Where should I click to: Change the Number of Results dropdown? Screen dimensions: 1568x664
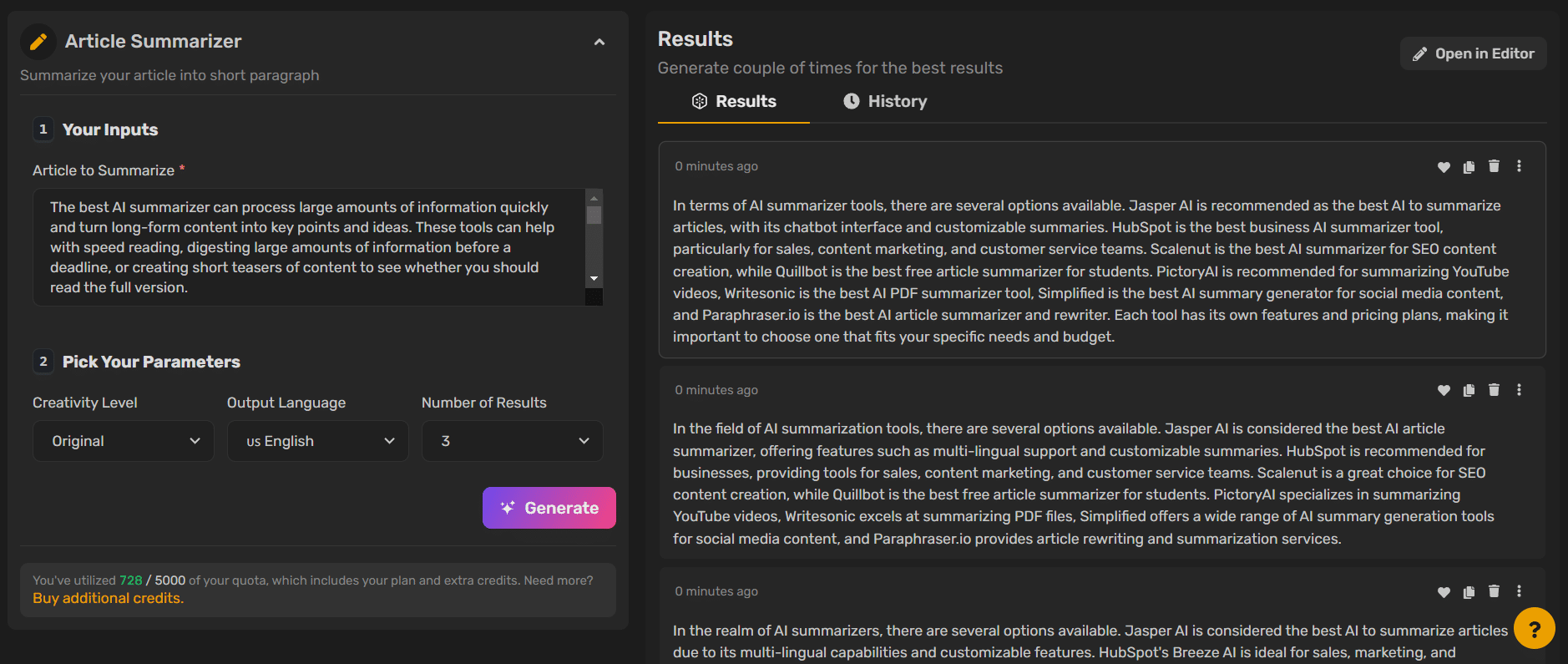click(x=512, y=440)
